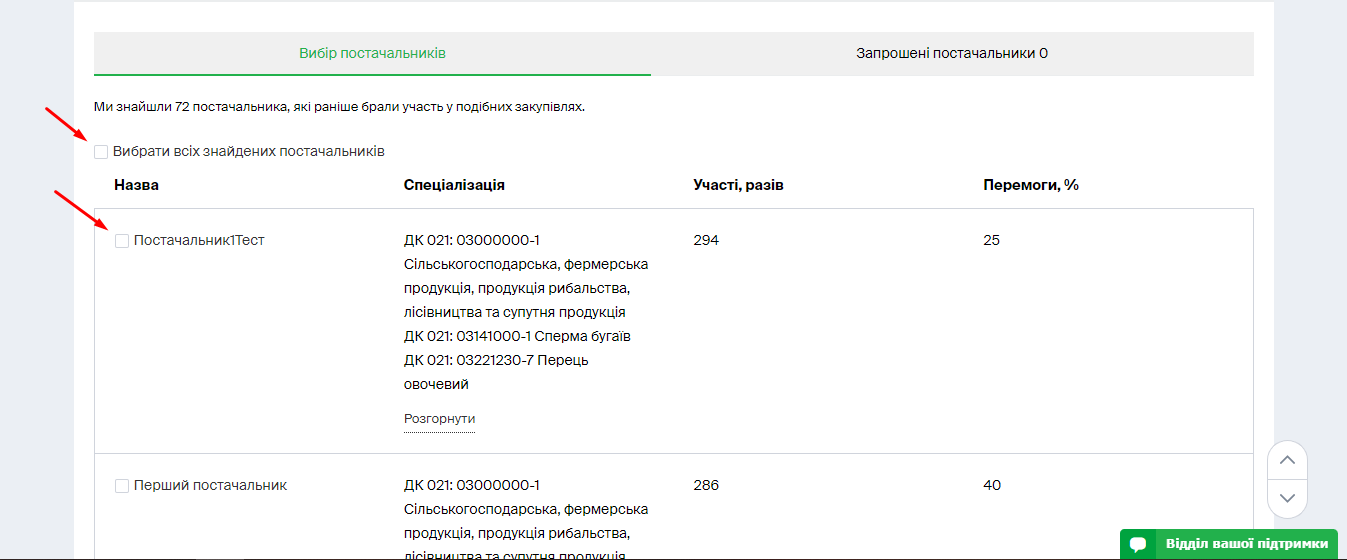
Task: Click the Назва column header
Action: point(136,185)
